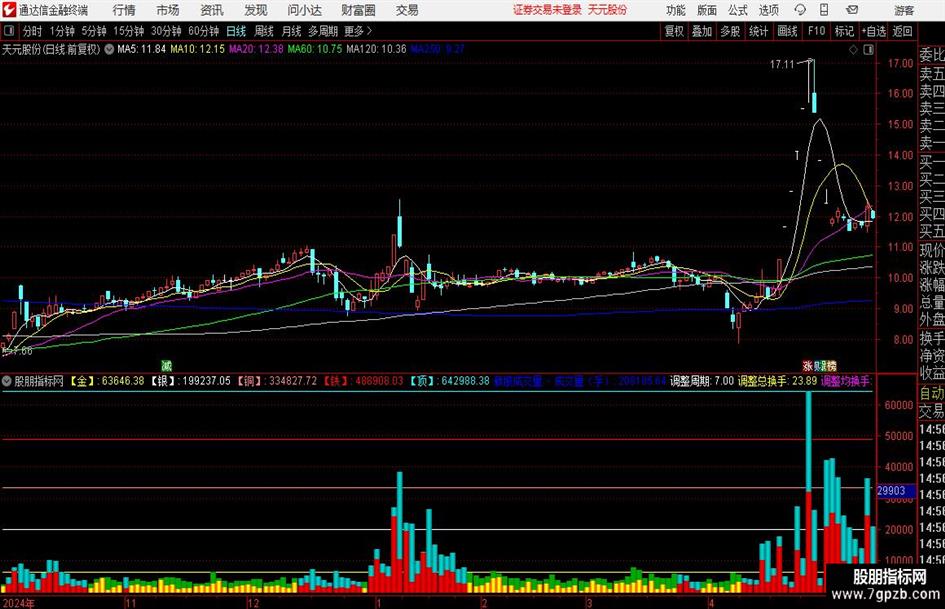Image resolution: width=945 pixels, height=609 pixels.
Task: Open the F10 company info button
Action: pos(817,31)
